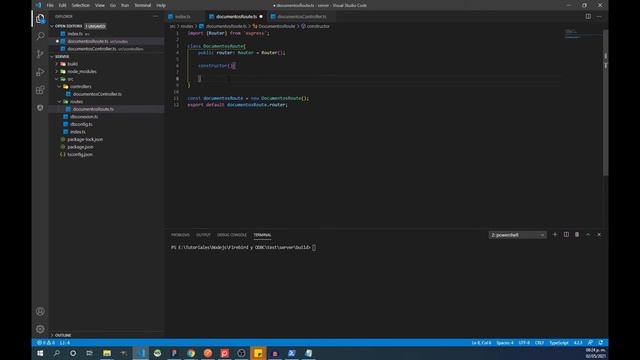Maximize the terminal panel with up chevron
This screenshot has width=640, height=360.
(x=588, y=235)
